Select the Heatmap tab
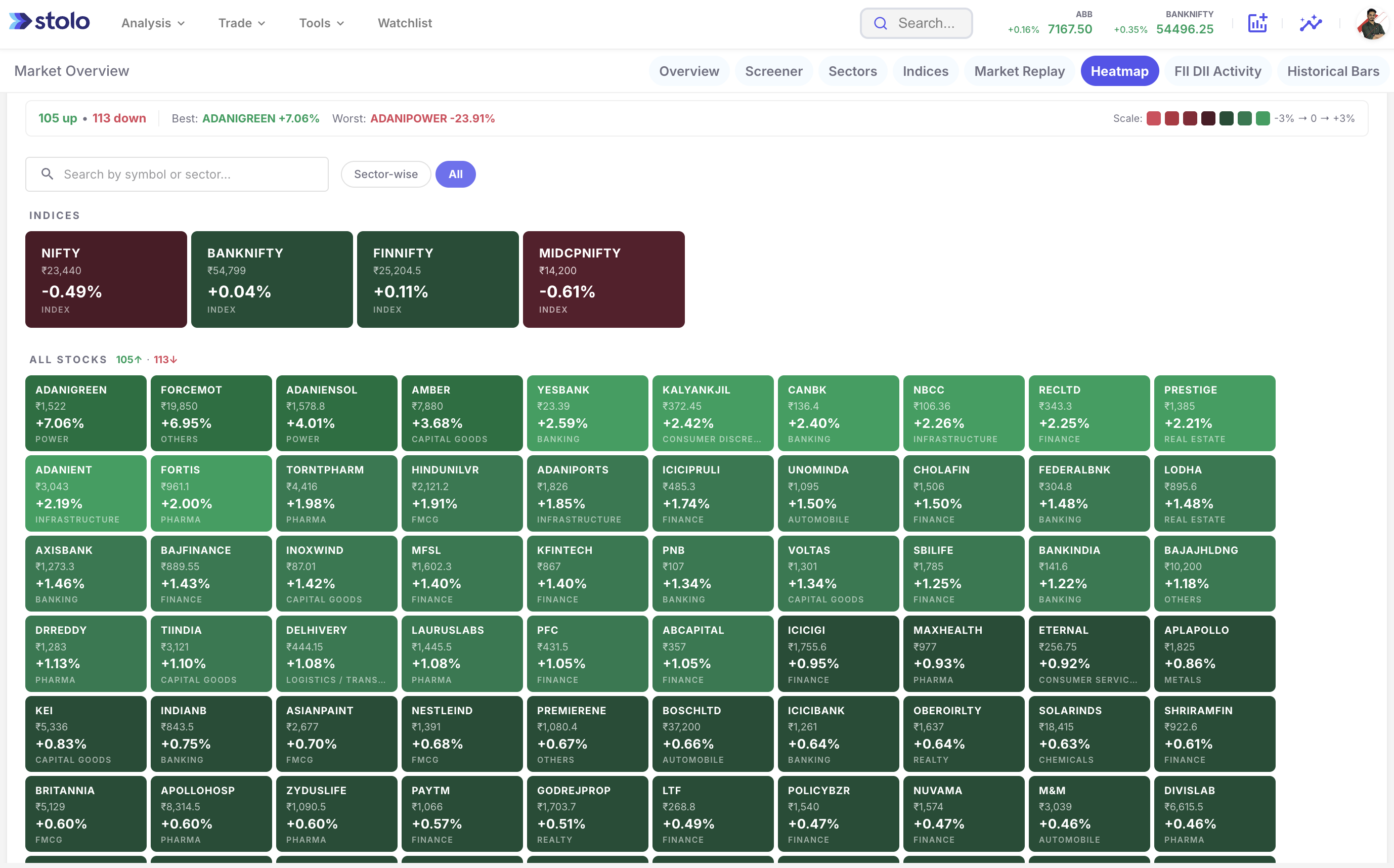The image size is (1394, 868). click(x=1119, y=71)
